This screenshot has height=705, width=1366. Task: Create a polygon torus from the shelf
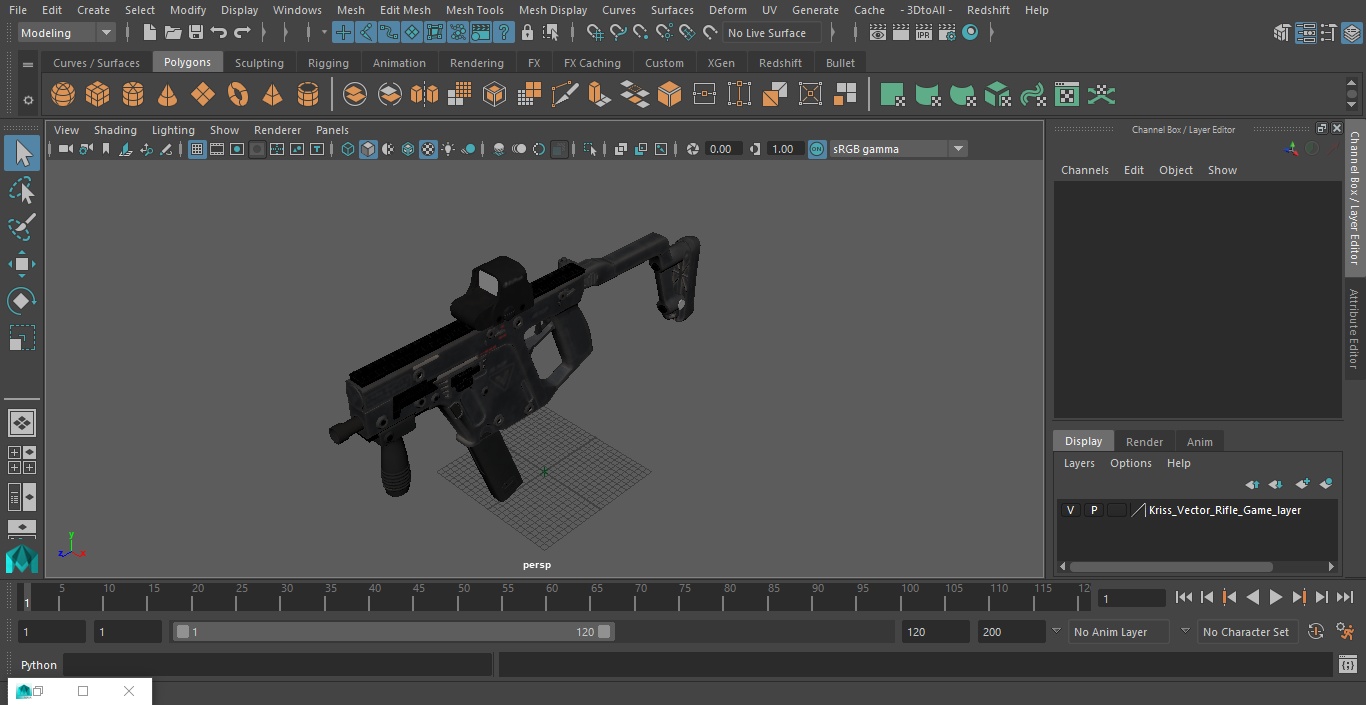(x=238, y=95)
